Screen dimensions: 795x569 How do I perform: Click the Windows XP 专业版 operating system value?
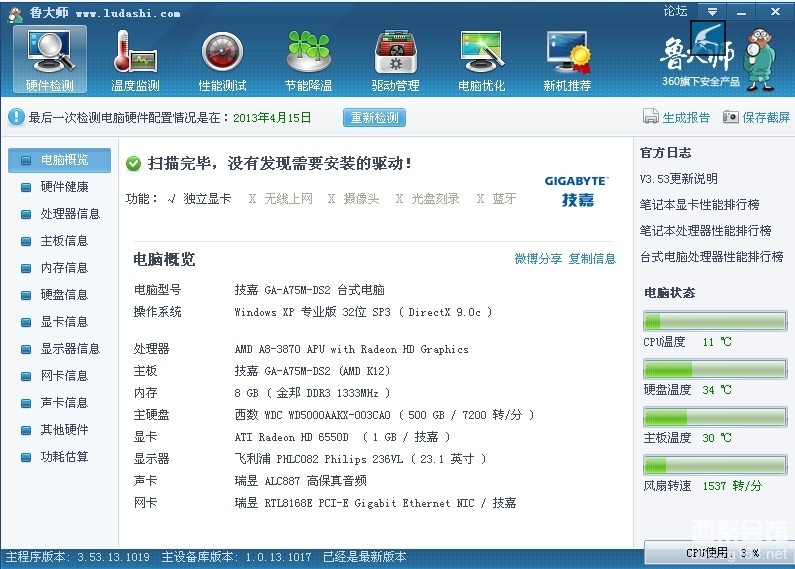[363, 312]
